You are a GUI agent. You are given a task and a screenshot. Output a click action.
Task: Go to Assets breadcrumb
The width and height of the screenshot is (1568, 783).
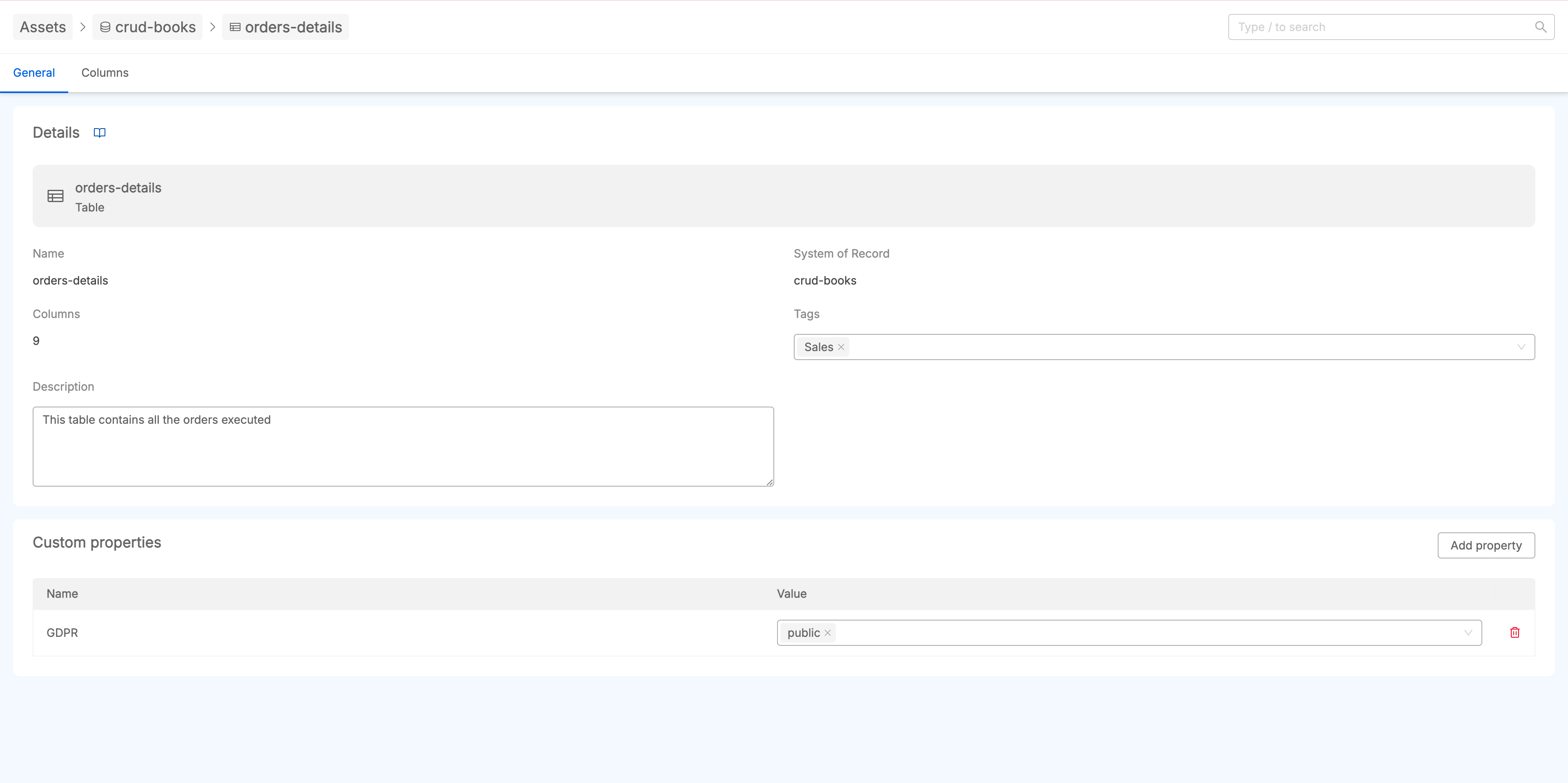coord(42,27)
